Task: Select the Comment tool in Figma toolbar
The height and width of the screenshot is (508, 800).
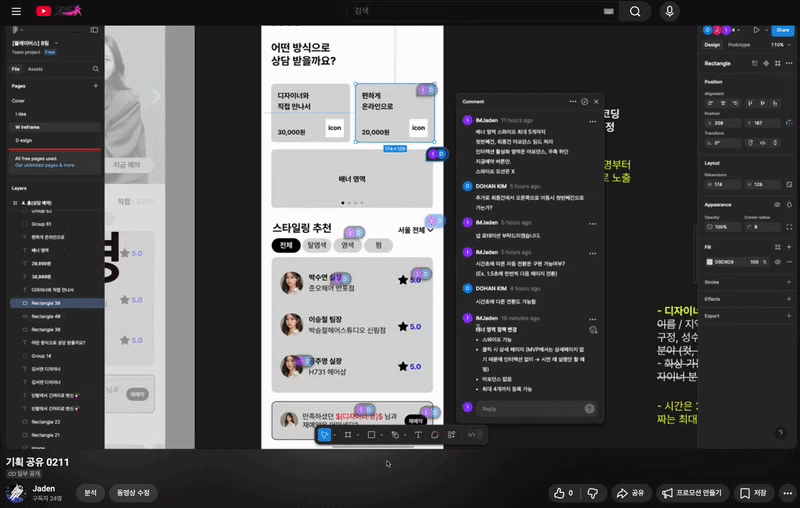Action: pyautogui.click(x=435, y=435)
